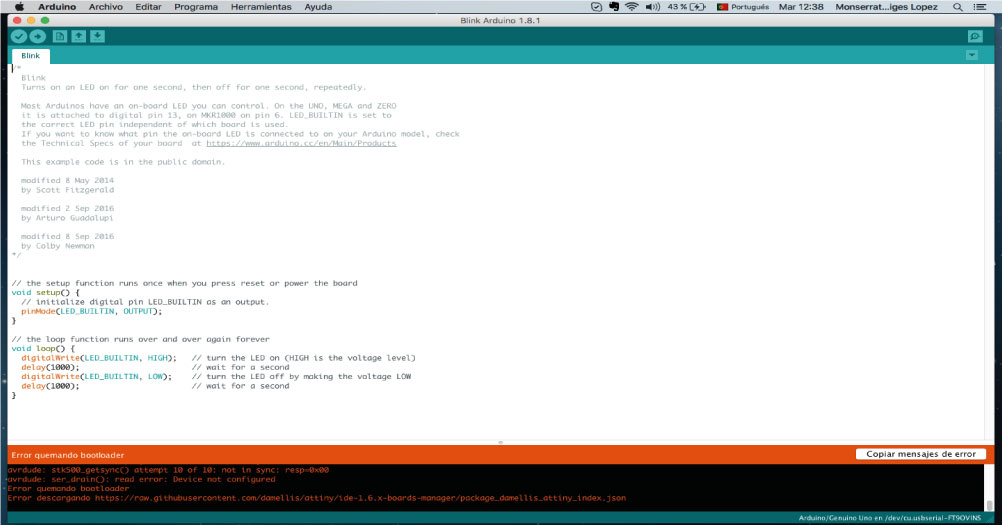Screen dimensions: 1002x525
Task: Click the Verify sketch checkmark icon
Action: [x=19, y=36]
